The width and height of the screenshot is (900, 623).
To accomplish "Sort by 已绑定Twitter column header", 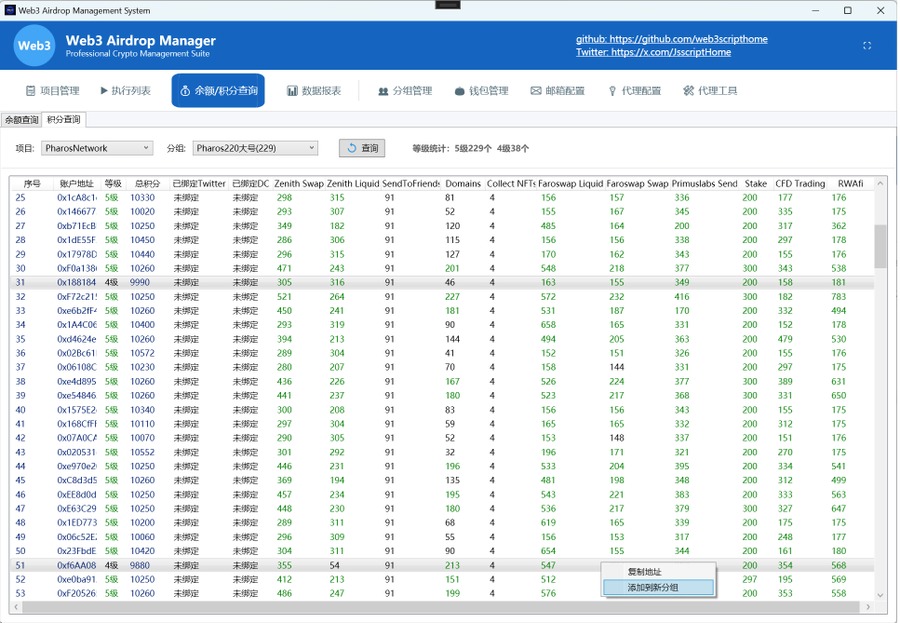I will pos(199,184).
